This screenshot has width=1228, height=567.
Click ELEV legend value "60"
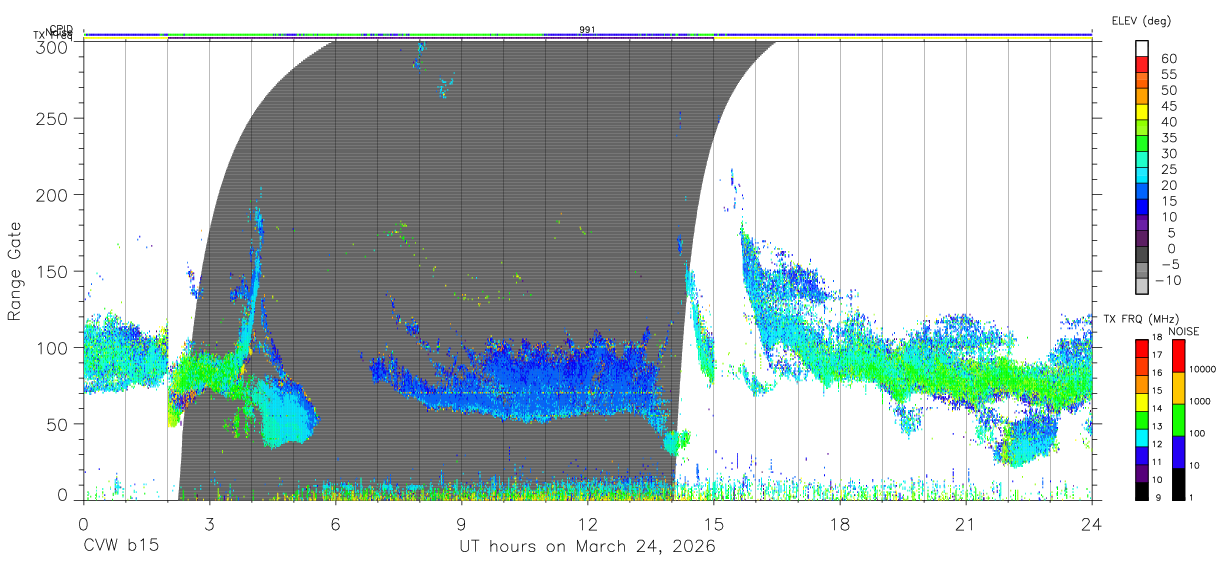click(x=1169, y=59)
